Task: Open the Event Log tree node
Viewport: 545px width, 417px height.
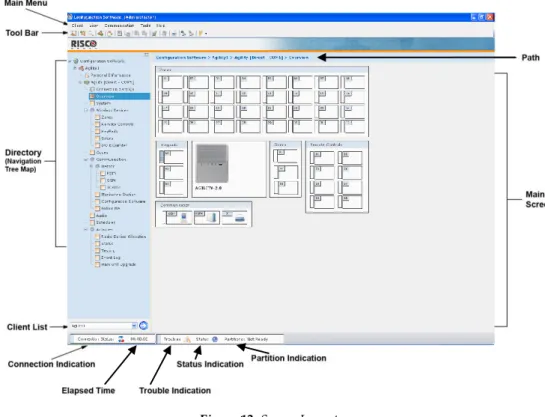Action: pos(111,257)
